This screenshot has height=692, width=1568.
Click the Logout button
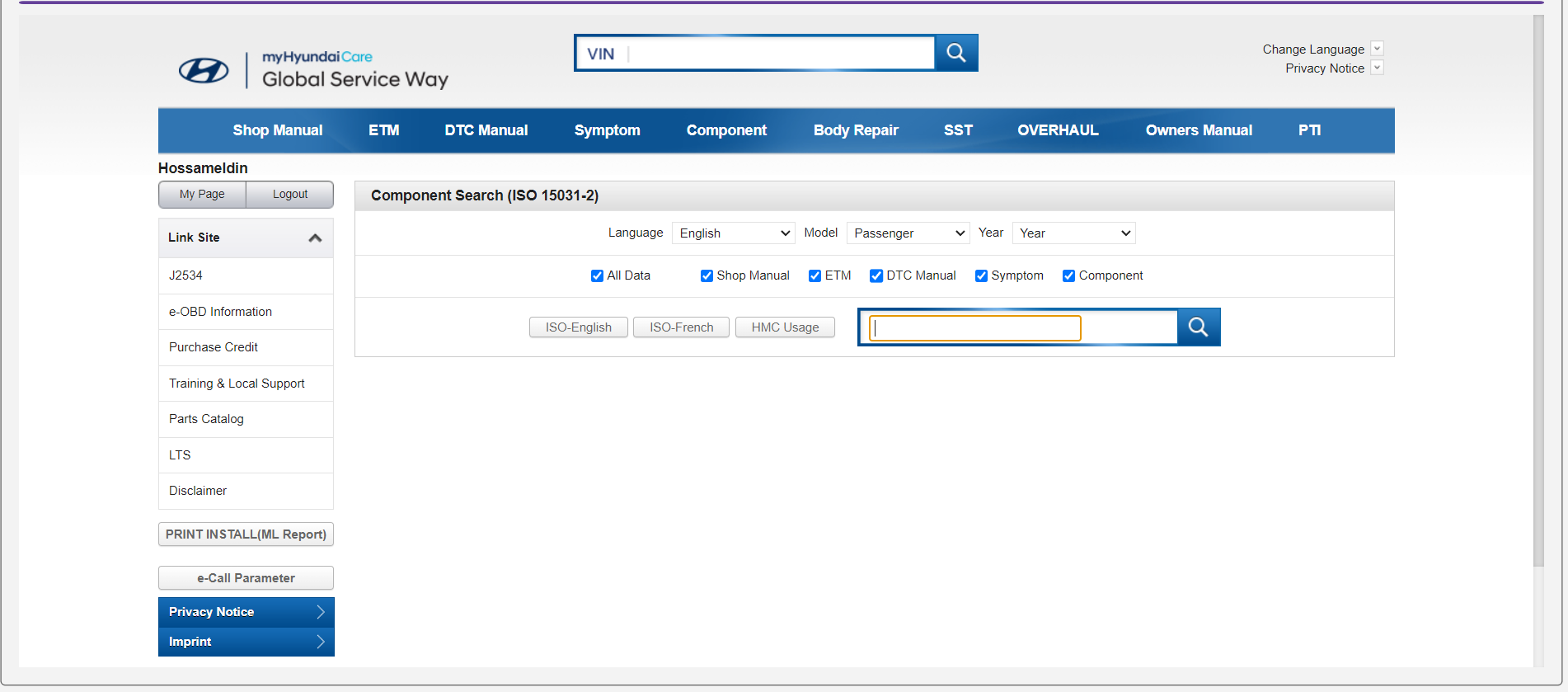[290, 195]
